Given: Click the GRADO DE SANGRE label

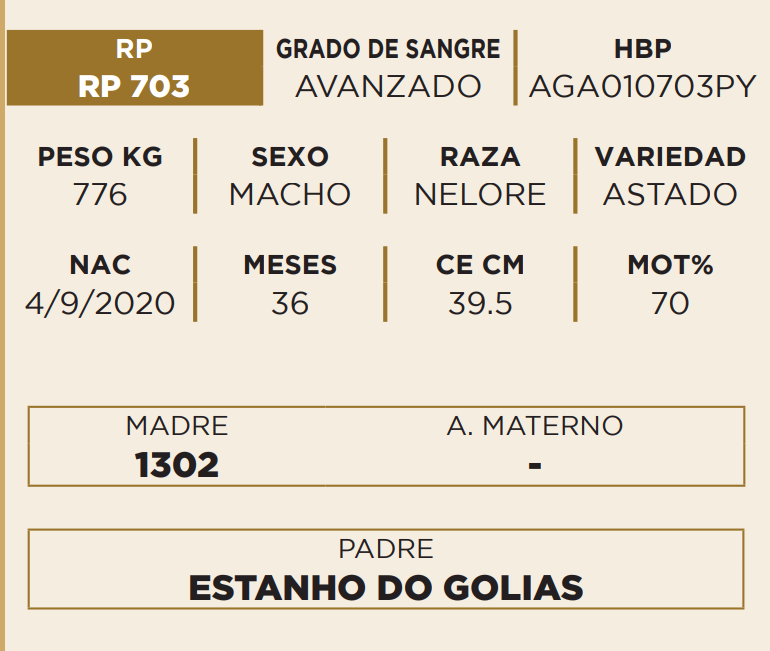Looking at the screenshot, I should click(388, 49).
